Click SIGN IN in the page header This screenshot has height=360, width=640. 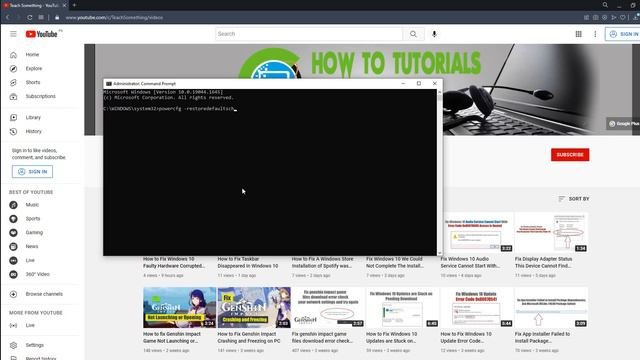623,34
